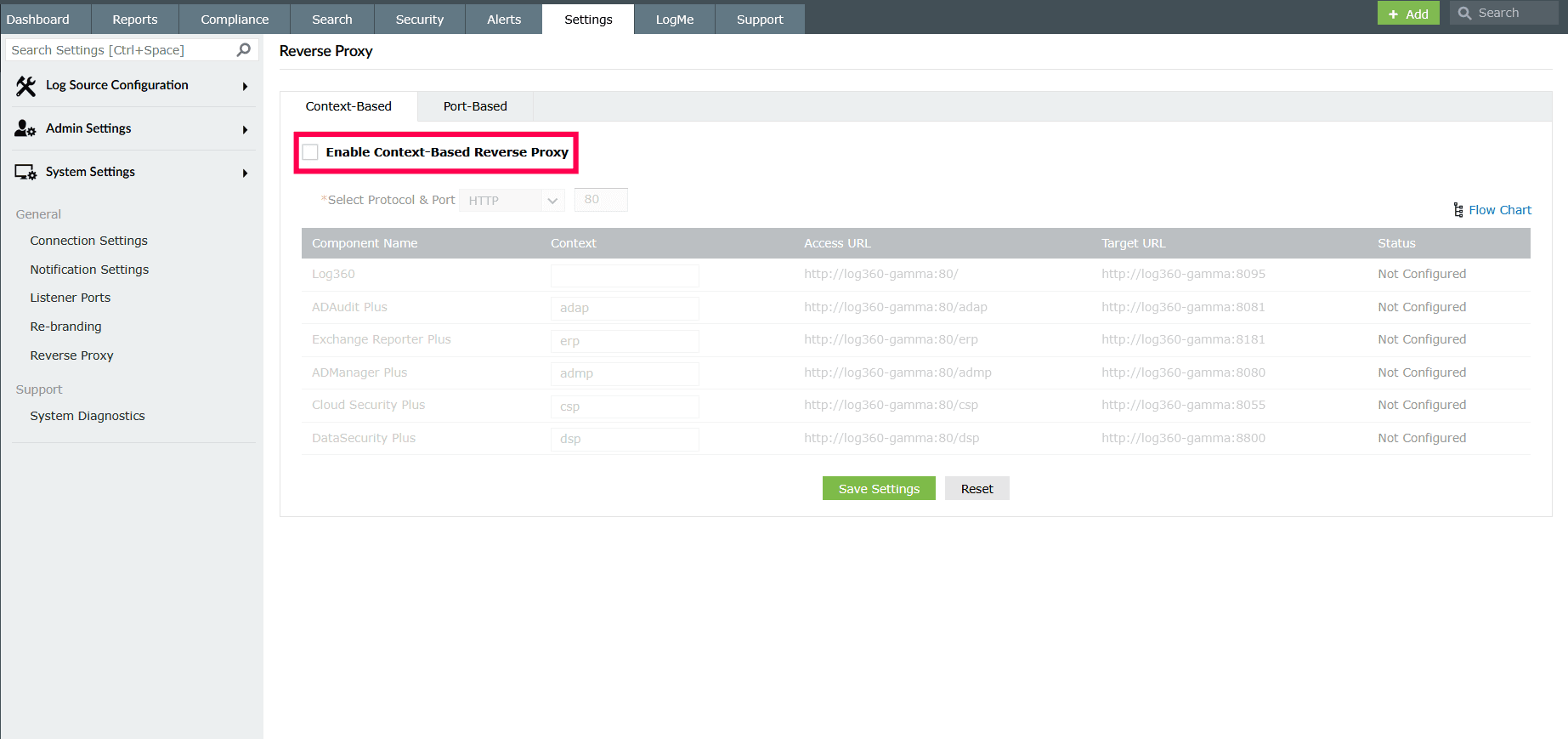Click the Search Settings input field
Viewport: 1568px width, 739px height.
coord(132,50)
